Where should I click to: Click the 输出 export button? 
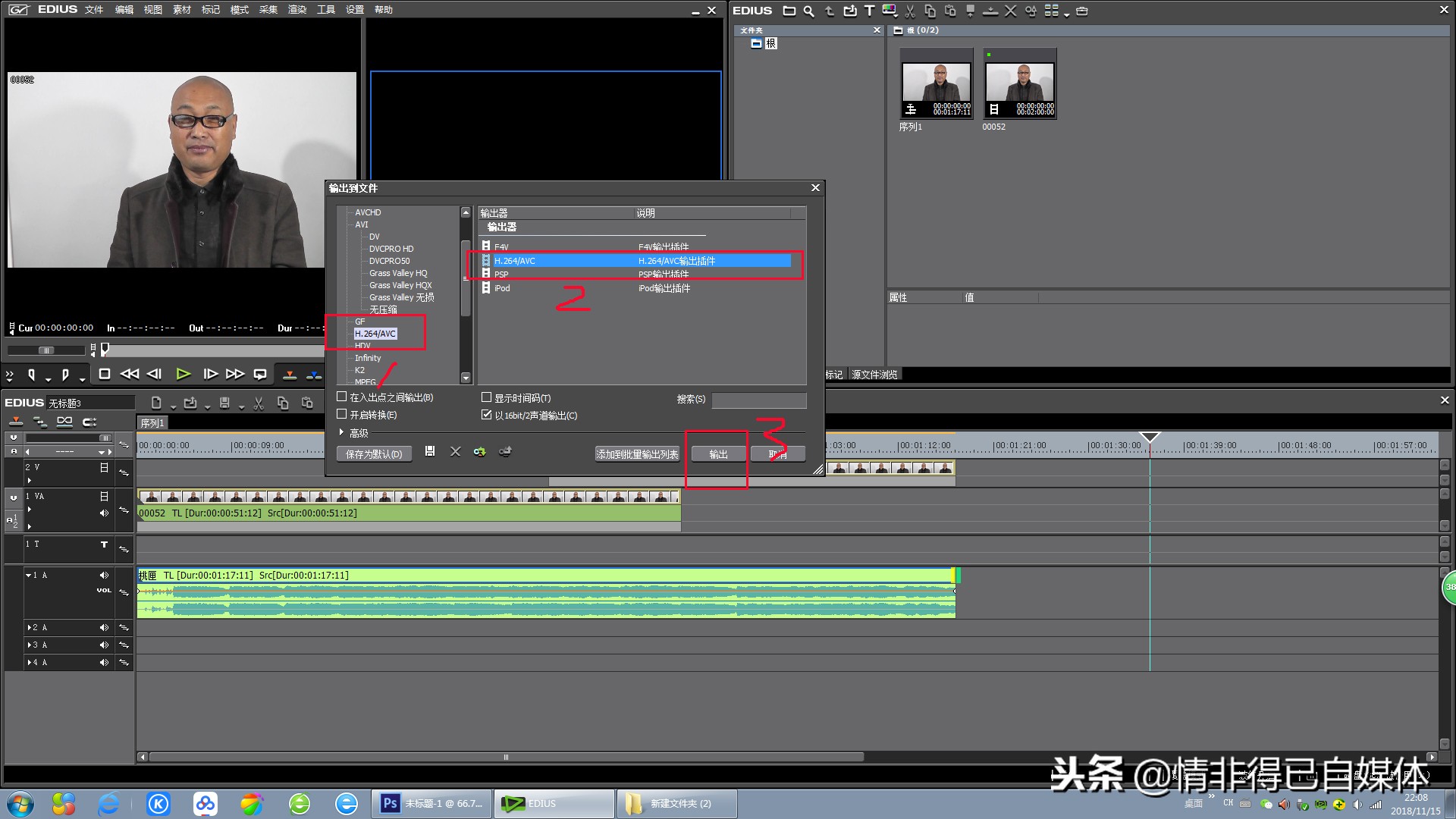(718, 454)
